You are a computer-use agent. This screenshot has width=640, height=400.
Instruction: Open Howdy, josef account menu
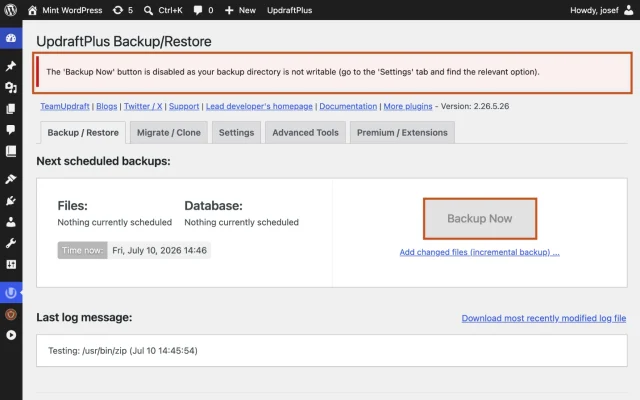click(x=594, y=10)
